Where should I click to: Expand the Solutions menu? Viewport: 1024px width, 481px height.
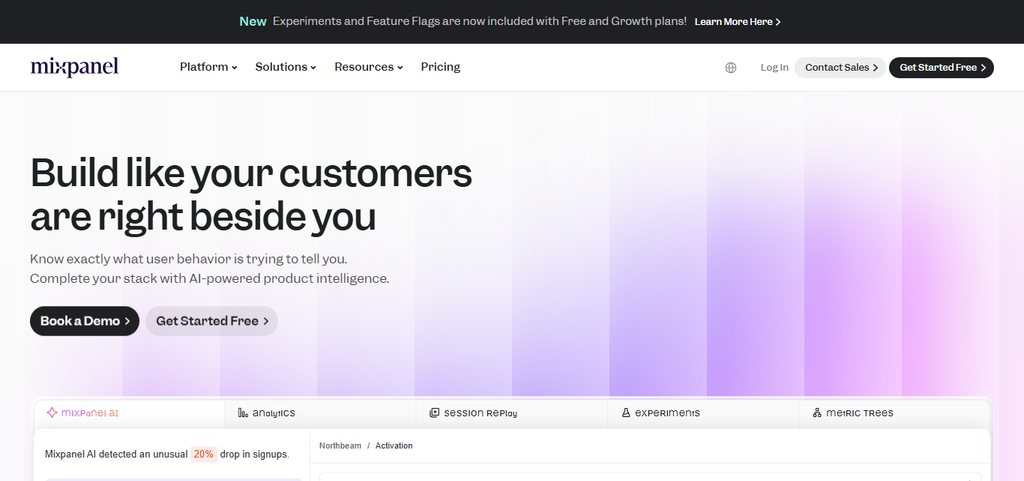[285, 67]
